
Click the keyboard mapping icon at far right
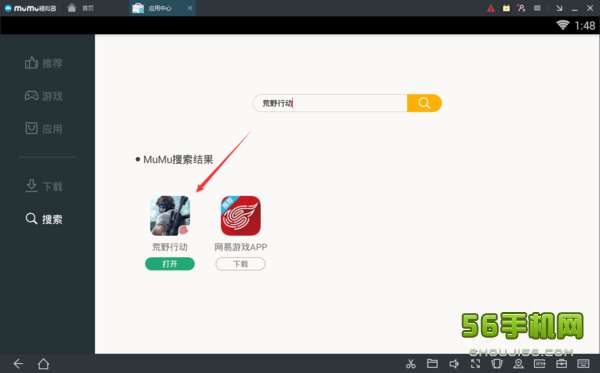pyautogui.click(x=583, y=364)
